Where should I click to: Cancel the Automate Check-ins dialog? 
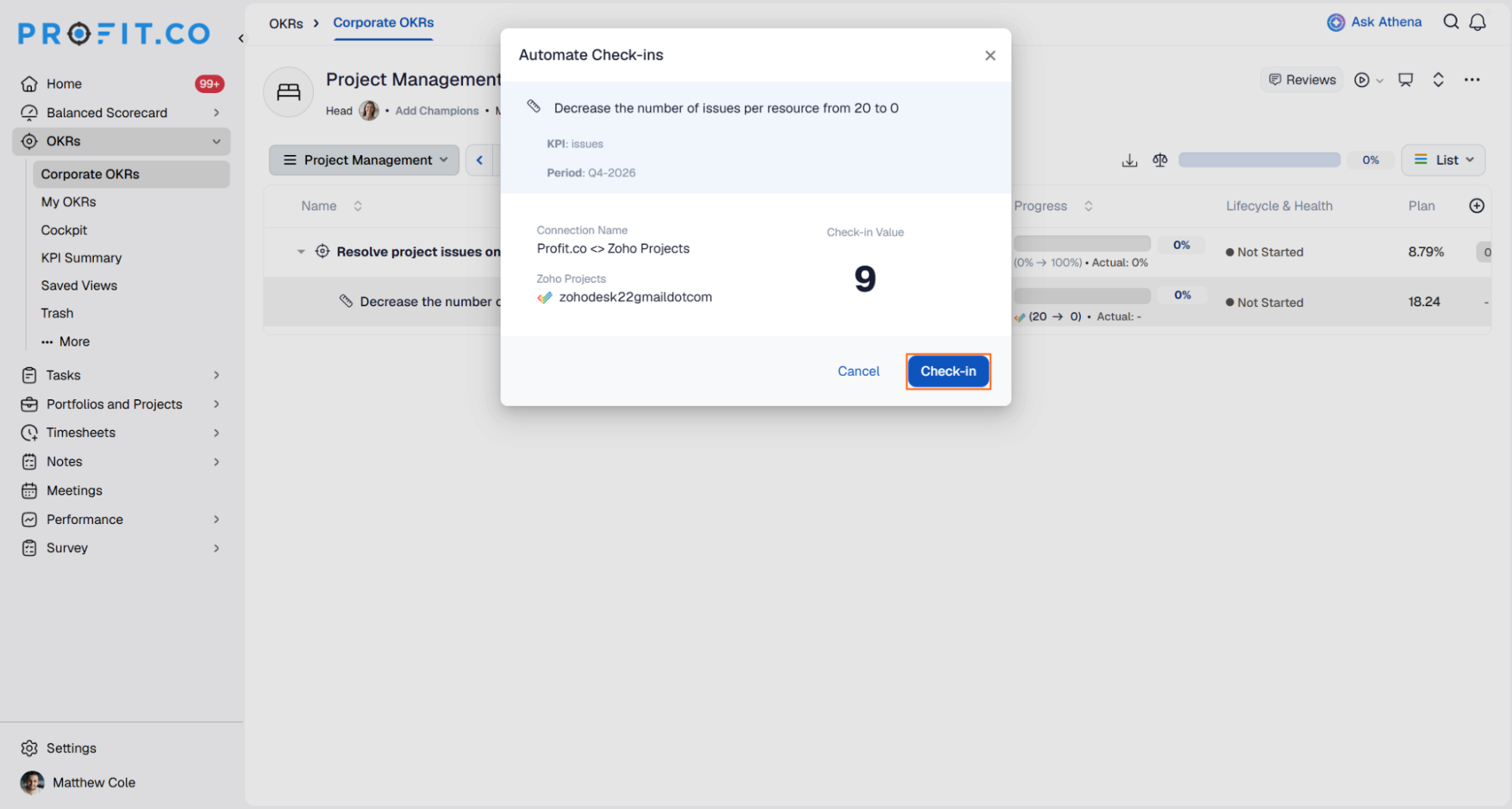pos(858,371)
